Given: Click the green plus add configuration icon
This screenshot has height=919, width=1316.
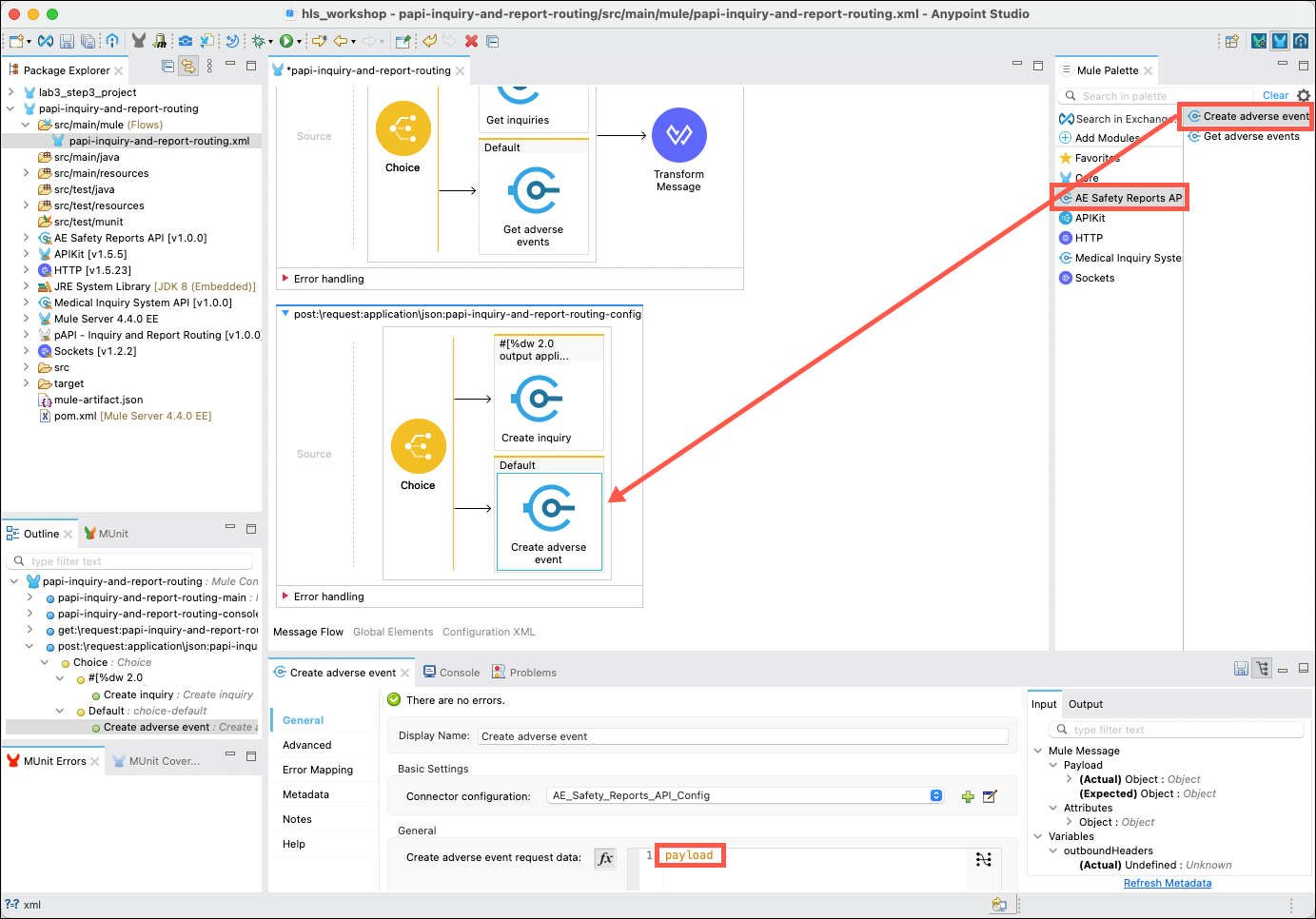Looking at the screenshot, I should pos(968,796).
